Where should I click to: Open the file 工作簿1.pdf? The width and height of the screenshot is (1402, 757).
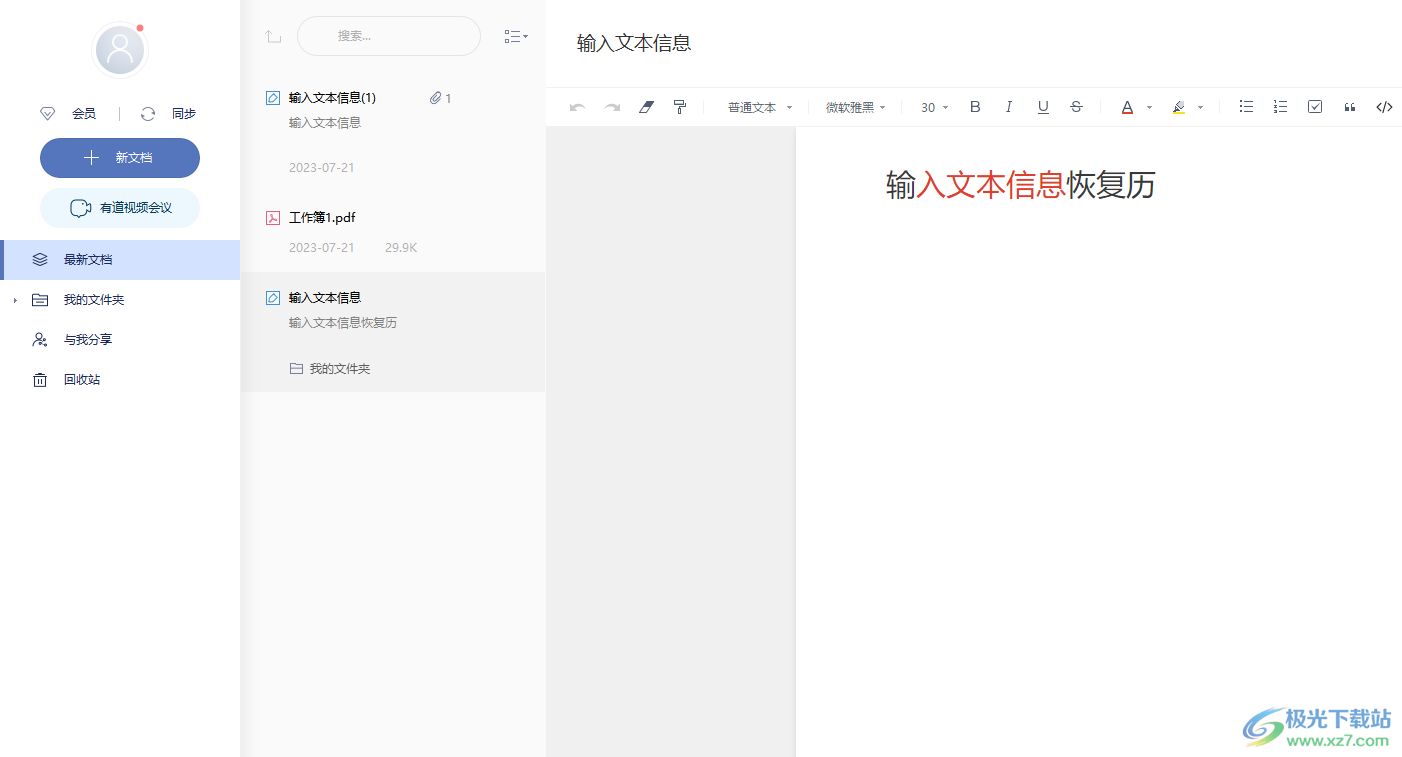pos(393,232)
